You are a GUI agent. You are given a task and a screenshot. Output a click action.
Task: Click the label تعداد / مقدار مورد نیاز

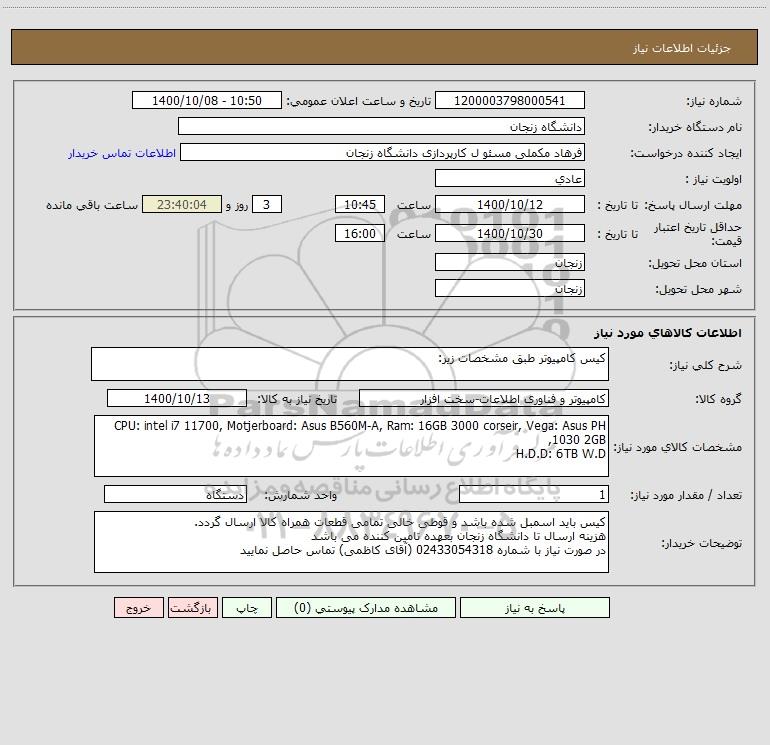(686, 496)
